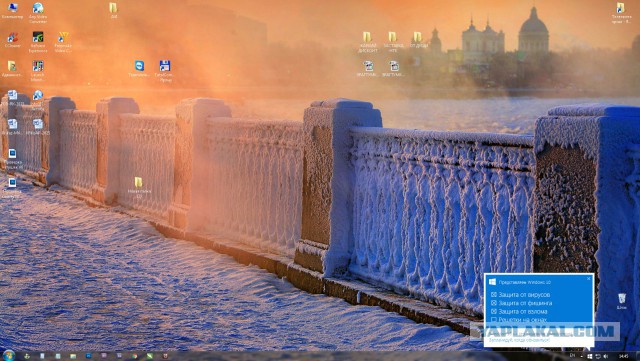Open Google Chrome from the taskbar

click(x=135, y=356)
